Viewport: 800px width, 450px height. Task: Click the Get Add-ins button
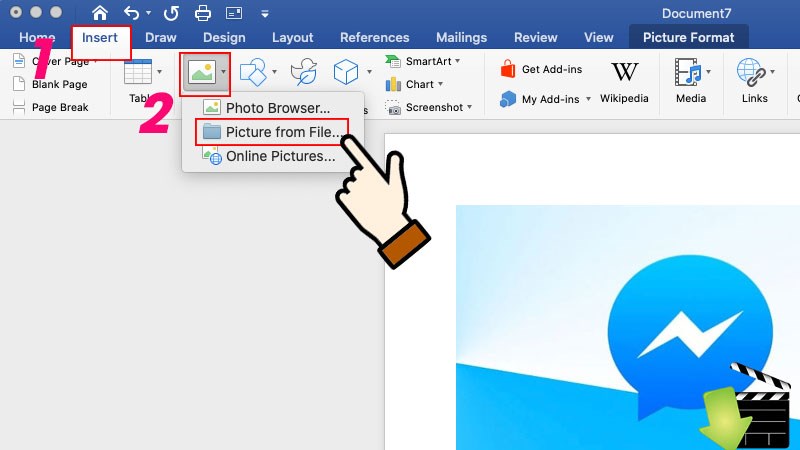[541, 69]
